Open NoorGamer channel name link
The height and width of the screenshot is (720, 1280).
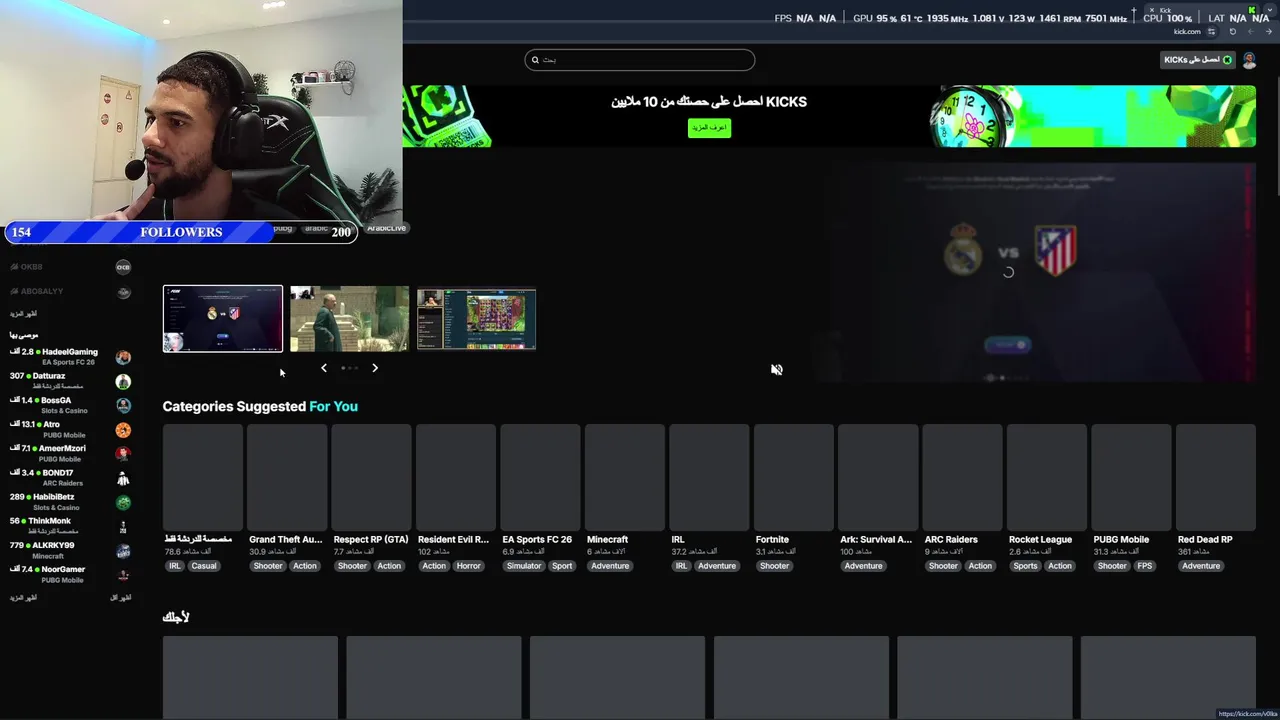click(x=63, y=569)
